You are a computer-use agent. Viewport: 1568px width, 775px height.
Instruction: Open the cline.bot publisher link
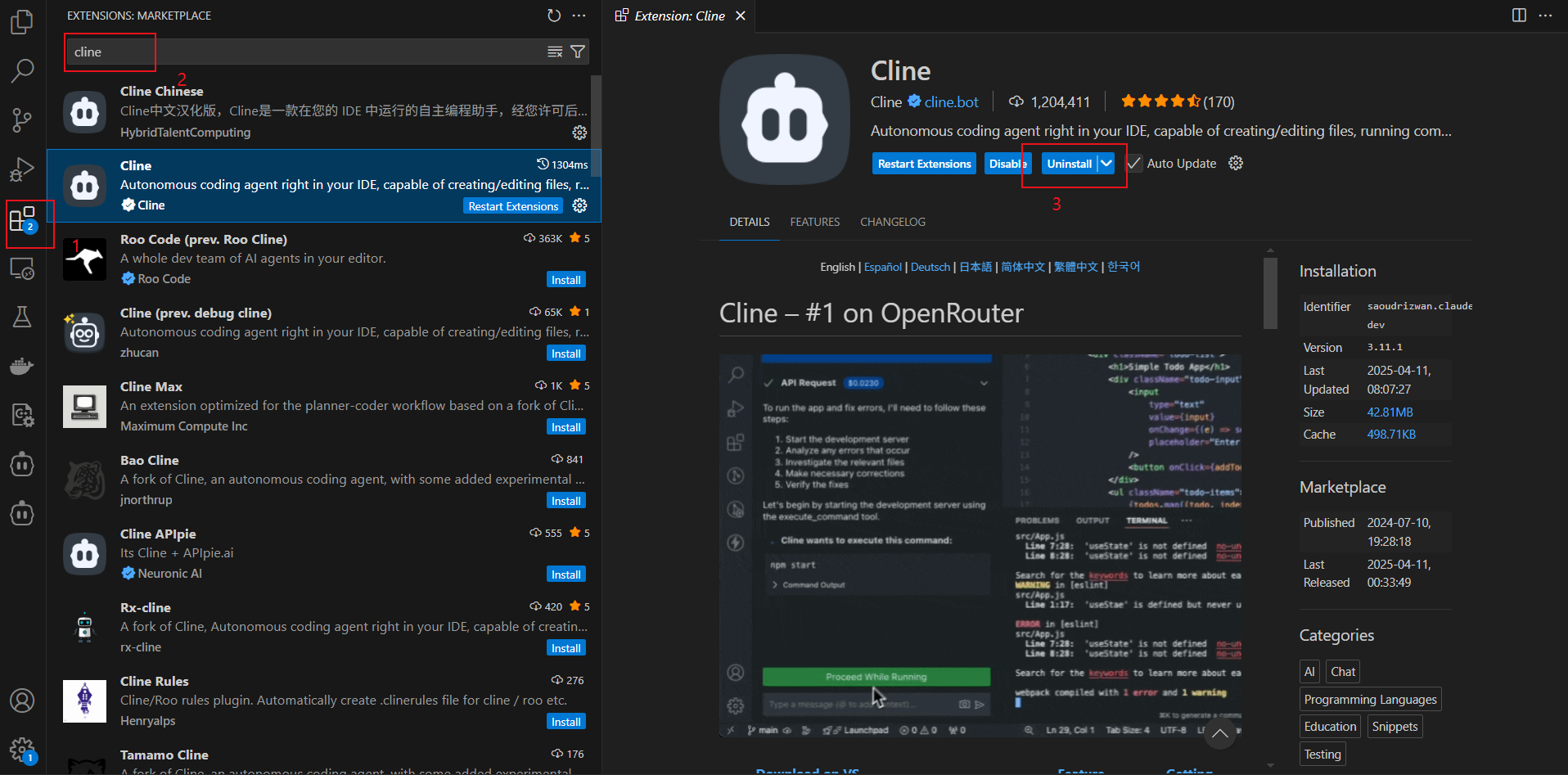click(951, 101)
